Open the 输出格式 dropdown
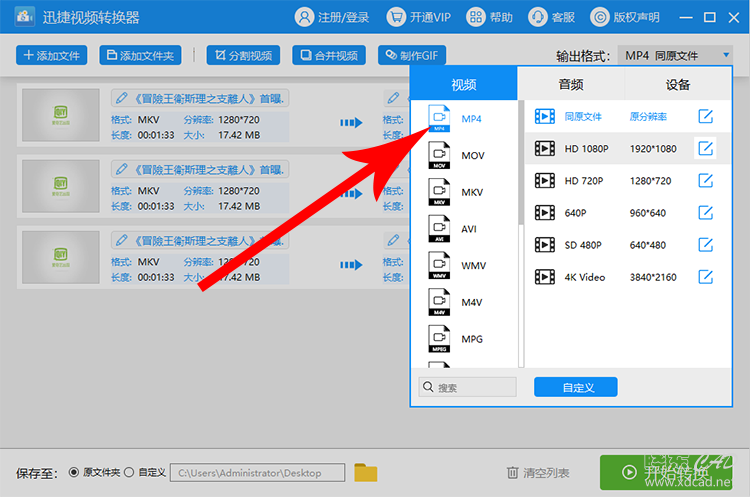This screenshot has width=750, height=497. tap(675, 55)
